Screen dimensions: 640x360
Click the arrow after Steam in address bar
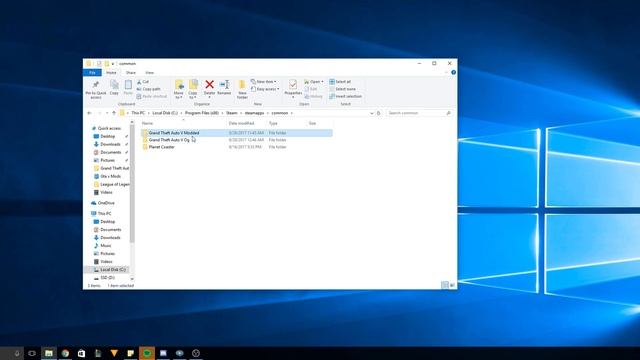click(x=241, y=113)
